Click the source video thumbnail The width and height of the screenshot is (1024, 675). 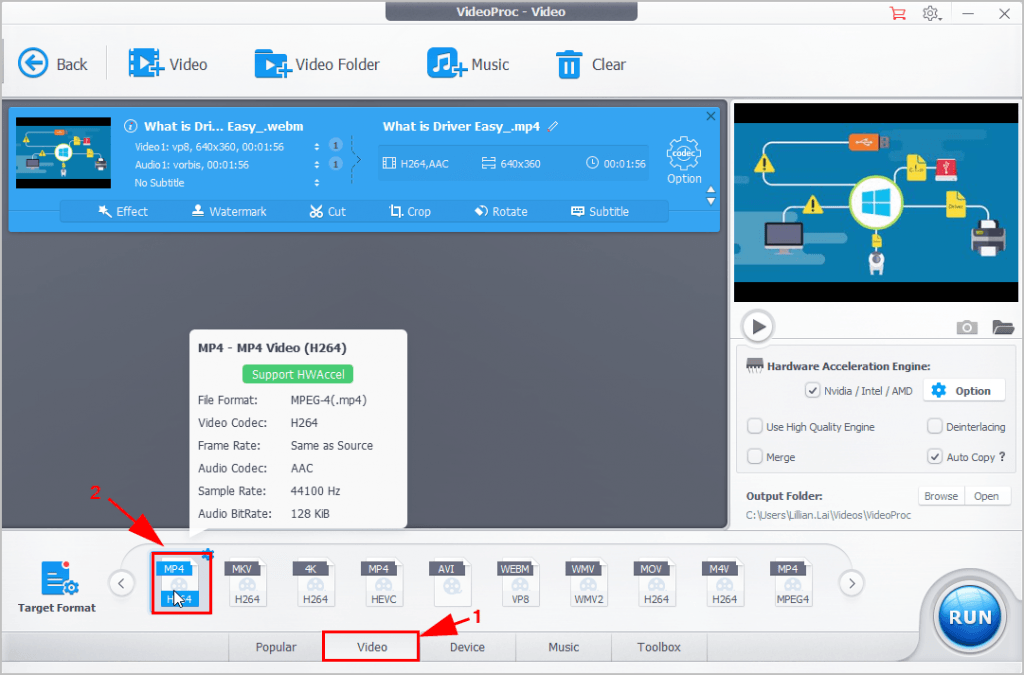point(63,153)
